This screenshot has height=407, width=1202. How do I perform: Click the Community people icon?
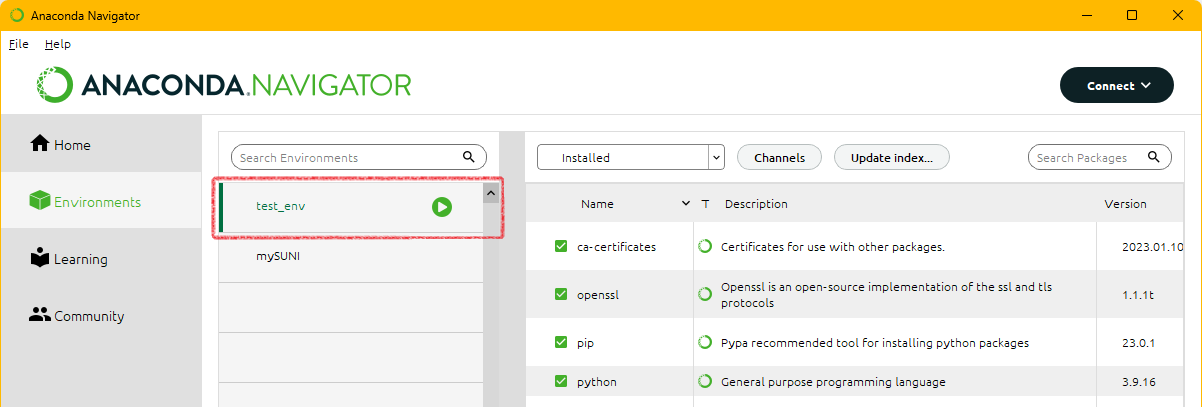point(40,315)
